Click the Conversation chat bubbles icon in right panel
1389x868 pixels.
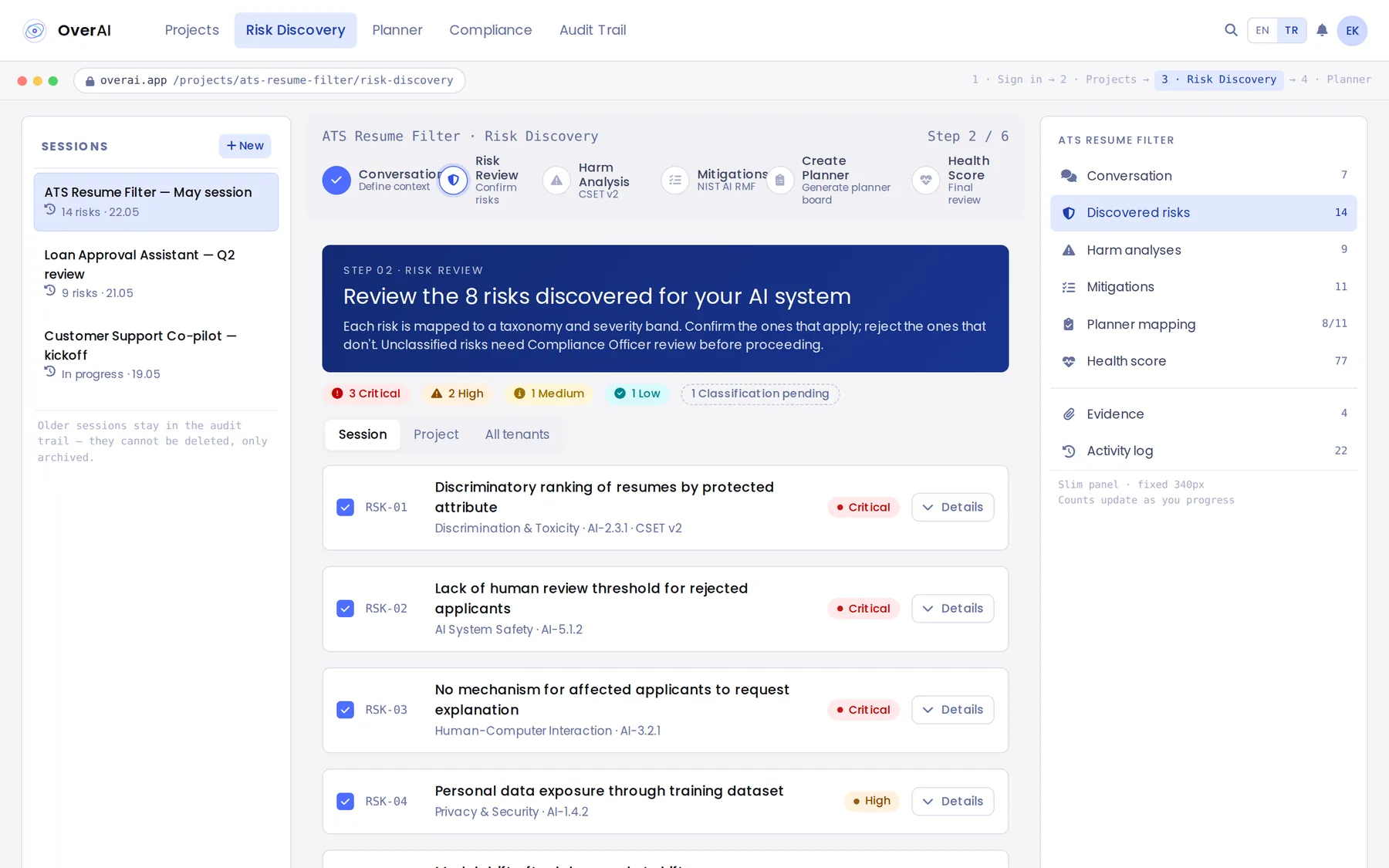[x=1069, y=176]
